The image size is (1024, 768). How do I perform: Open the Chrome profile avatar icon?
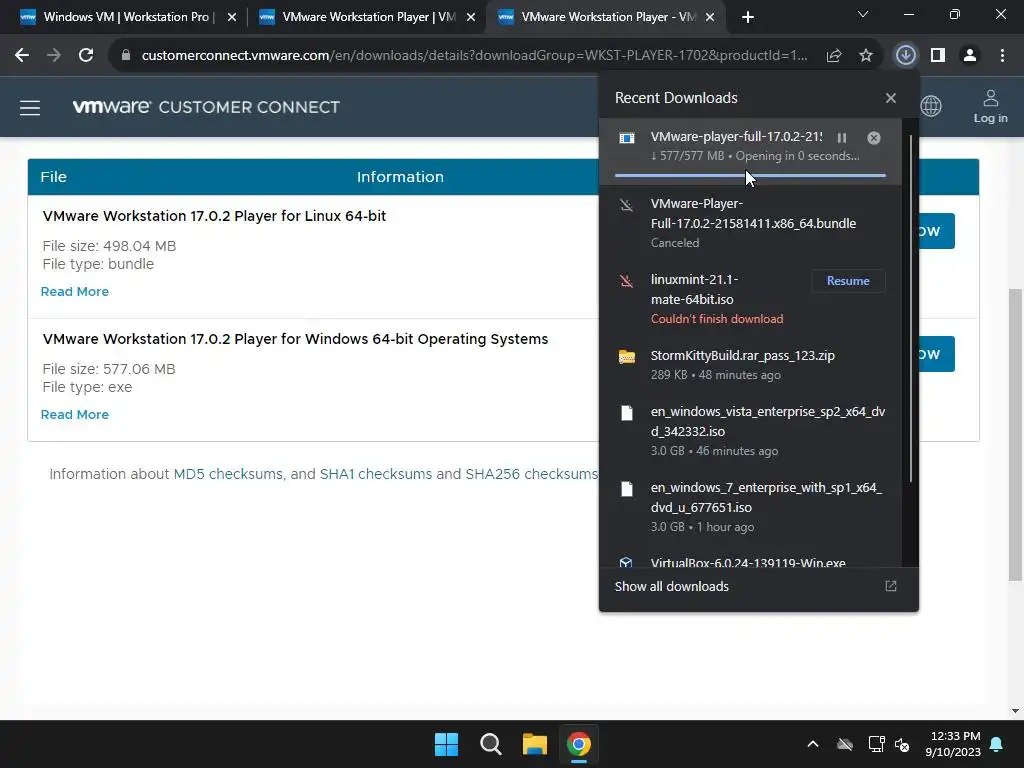pyautogui.click(x=970, y=56)
